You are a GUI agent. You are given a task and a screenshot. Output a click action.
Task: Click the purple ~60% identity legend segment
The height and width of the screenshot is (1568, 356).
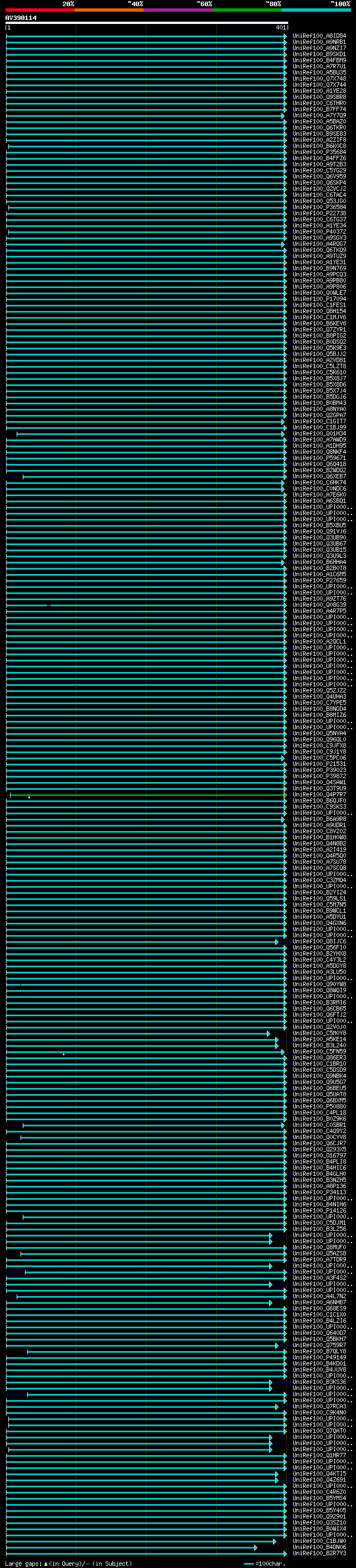click(177, 10)
